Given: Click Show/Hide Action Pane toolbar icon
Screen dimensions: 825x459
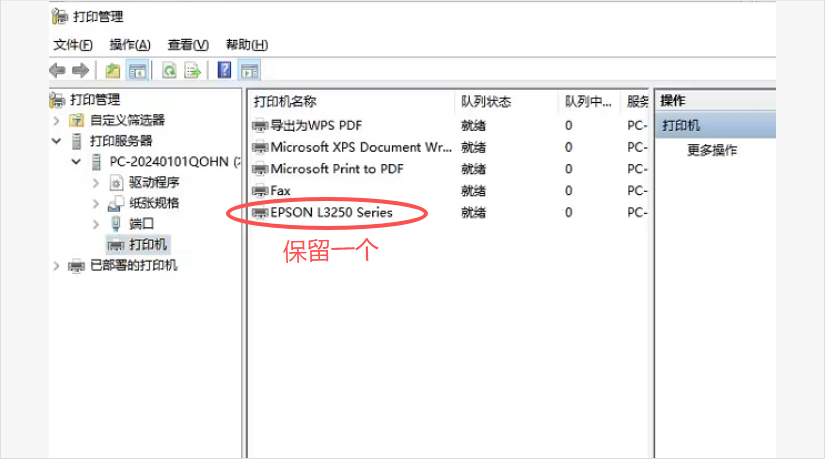Looking at the screenshot, I should [249, 70].
